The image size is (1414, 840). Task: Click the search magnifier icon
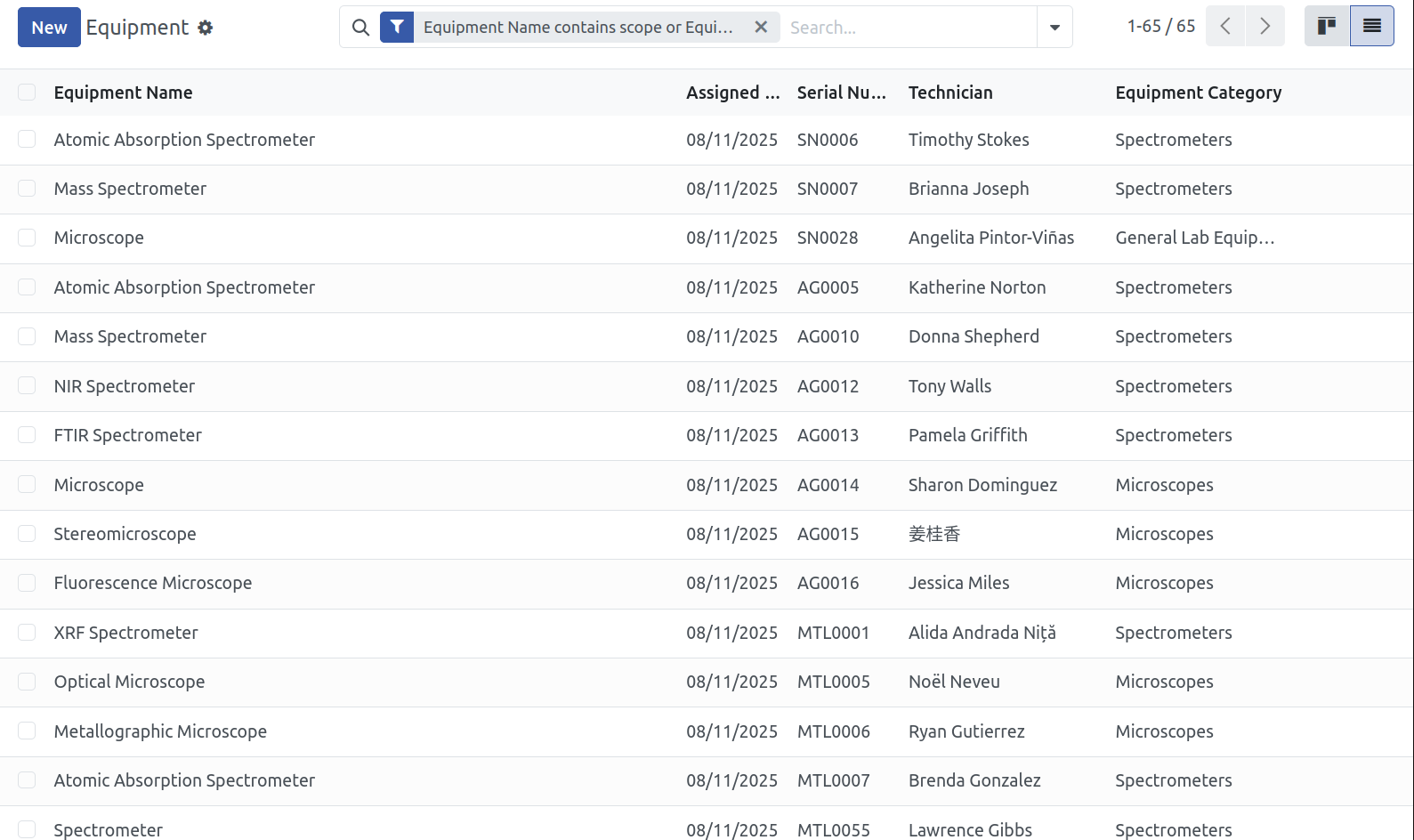pyautogui.click(x=360, y=28)
